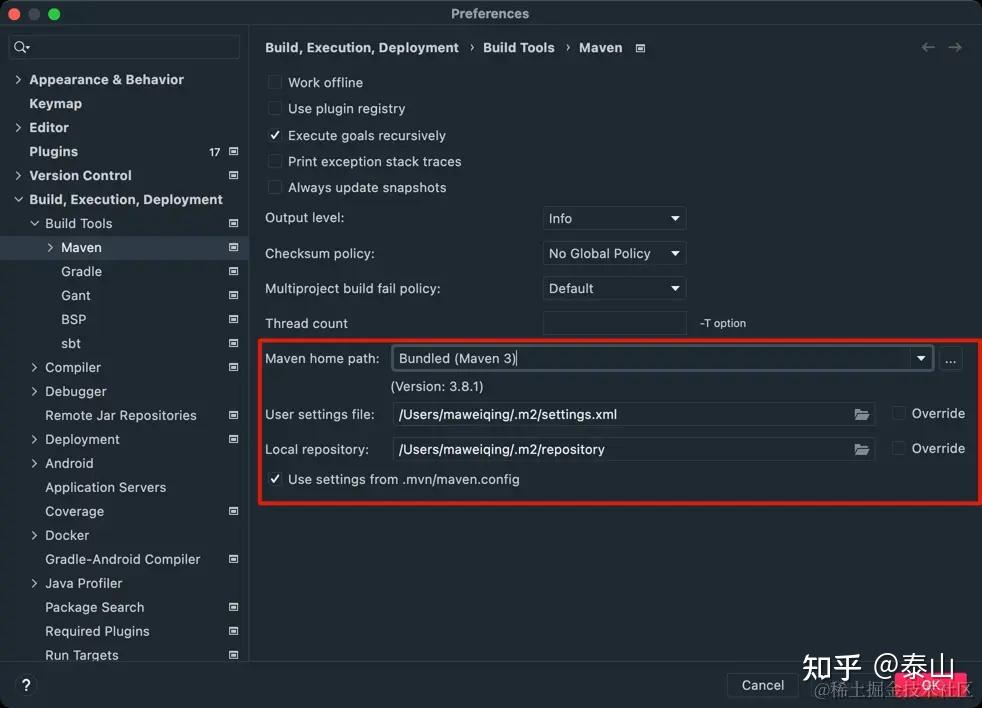
Task: Open the folder picker for Local repository
Action: pos(862,449)
